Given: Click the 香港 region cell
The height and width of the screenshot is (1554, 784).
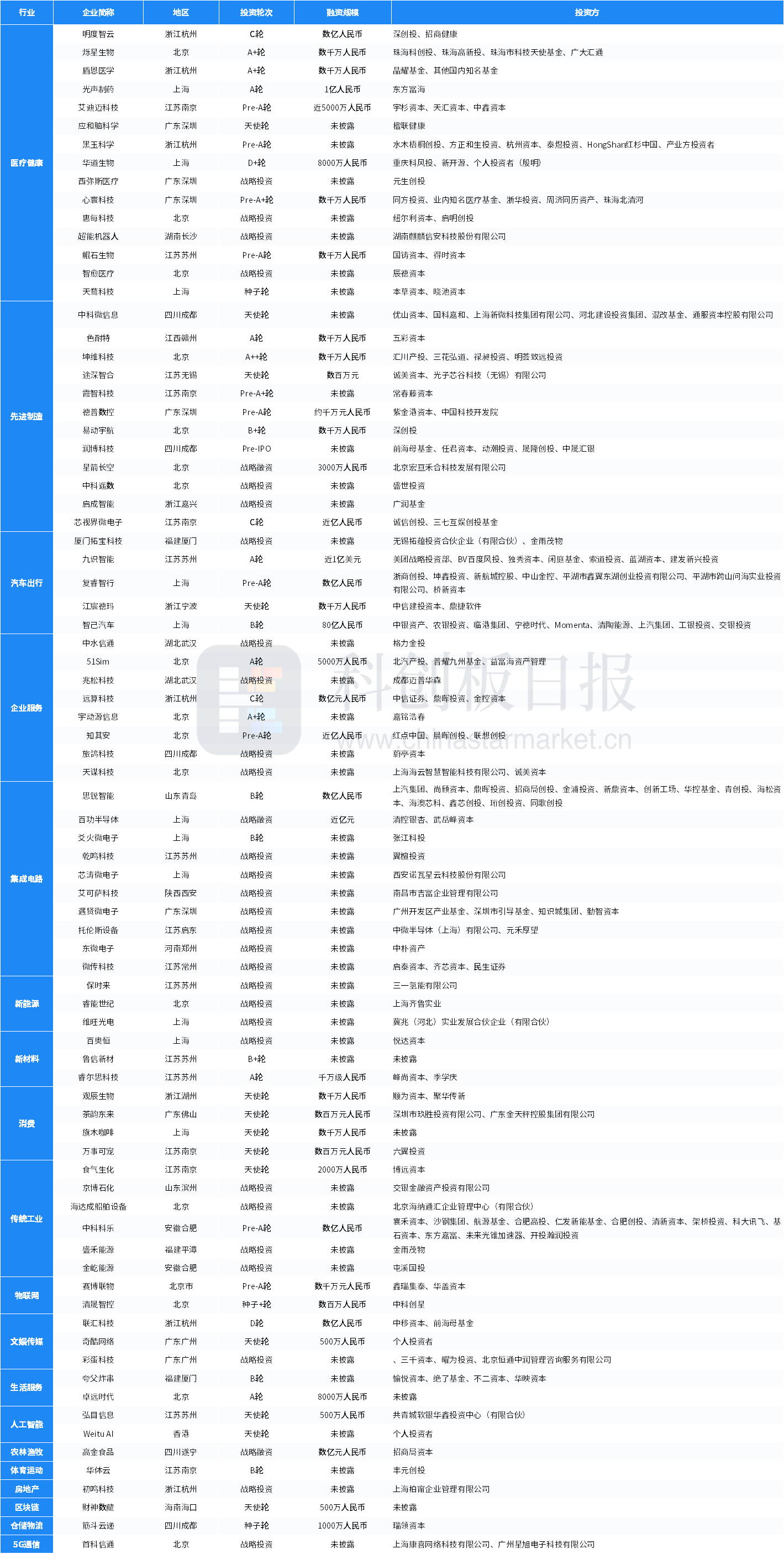Looking at the screenshot, I should tap(181, 1433).
